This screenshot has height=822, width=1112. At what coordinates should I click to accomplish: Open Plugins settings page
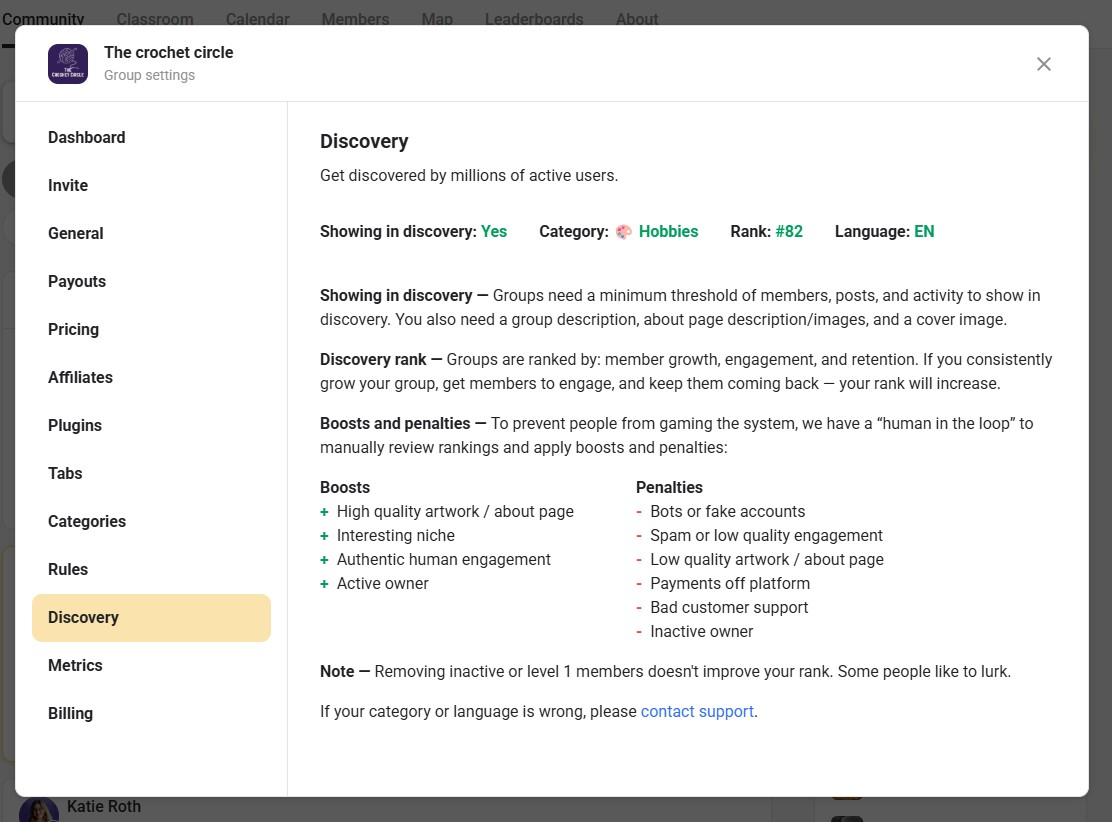point(75,426)
